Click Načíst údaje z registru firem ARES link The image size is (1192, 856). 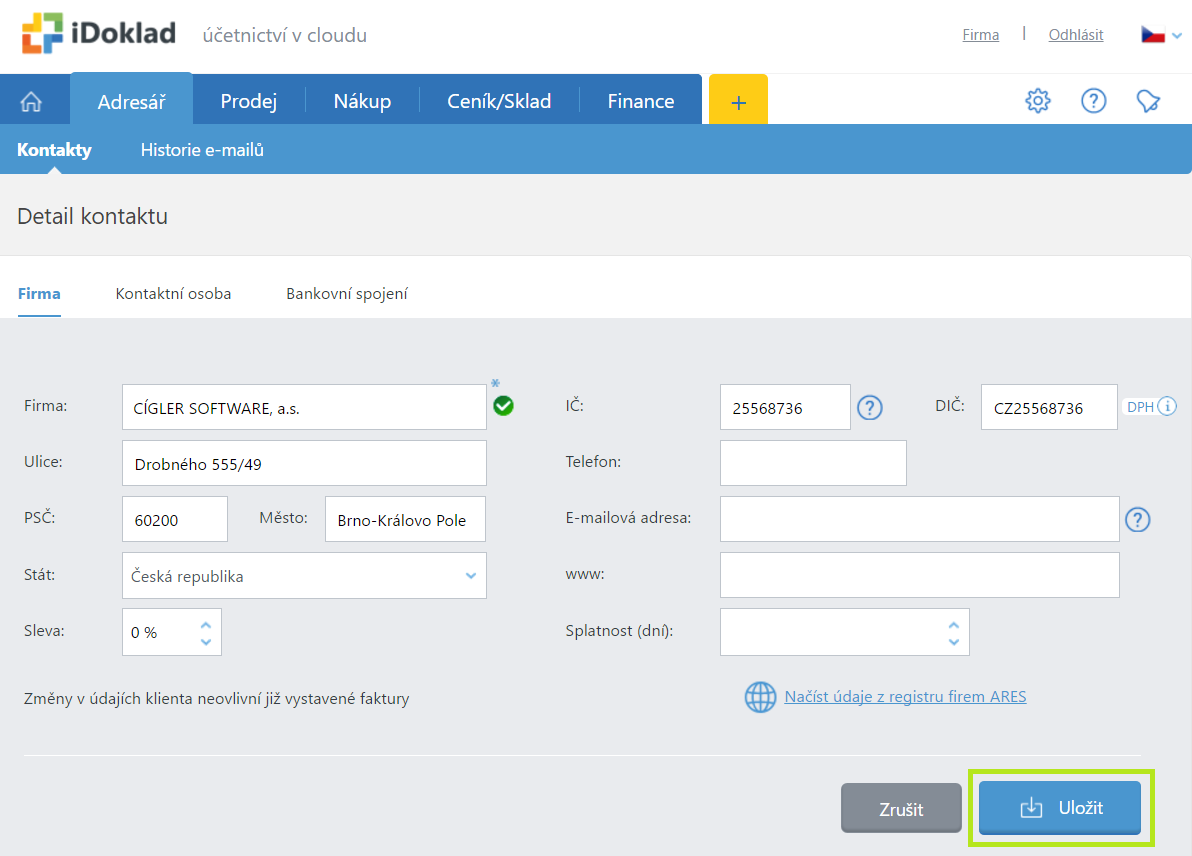coord(905,696)
